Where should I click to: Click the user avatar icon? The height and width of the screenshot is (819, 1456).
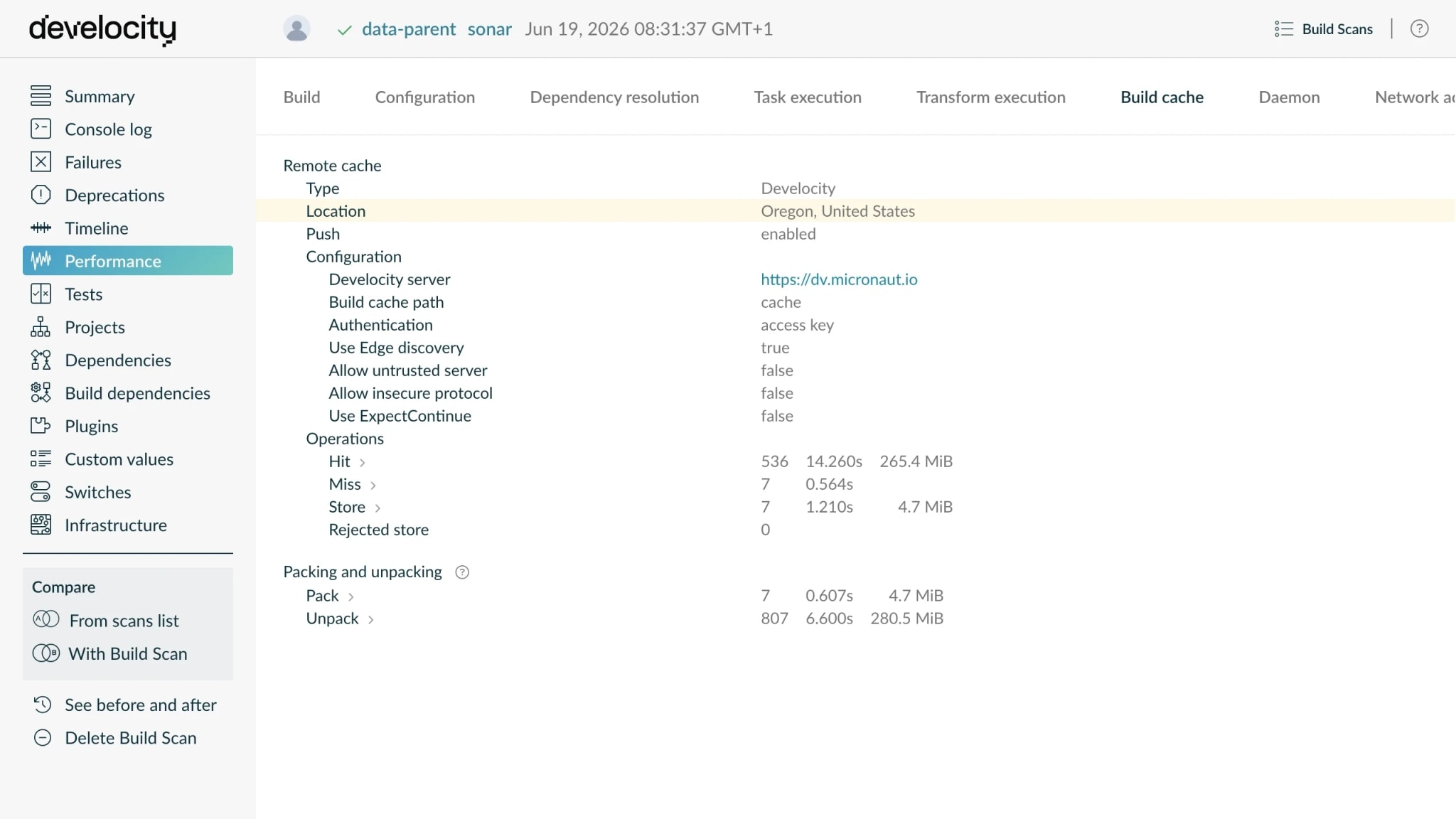(x=296, y=28)
